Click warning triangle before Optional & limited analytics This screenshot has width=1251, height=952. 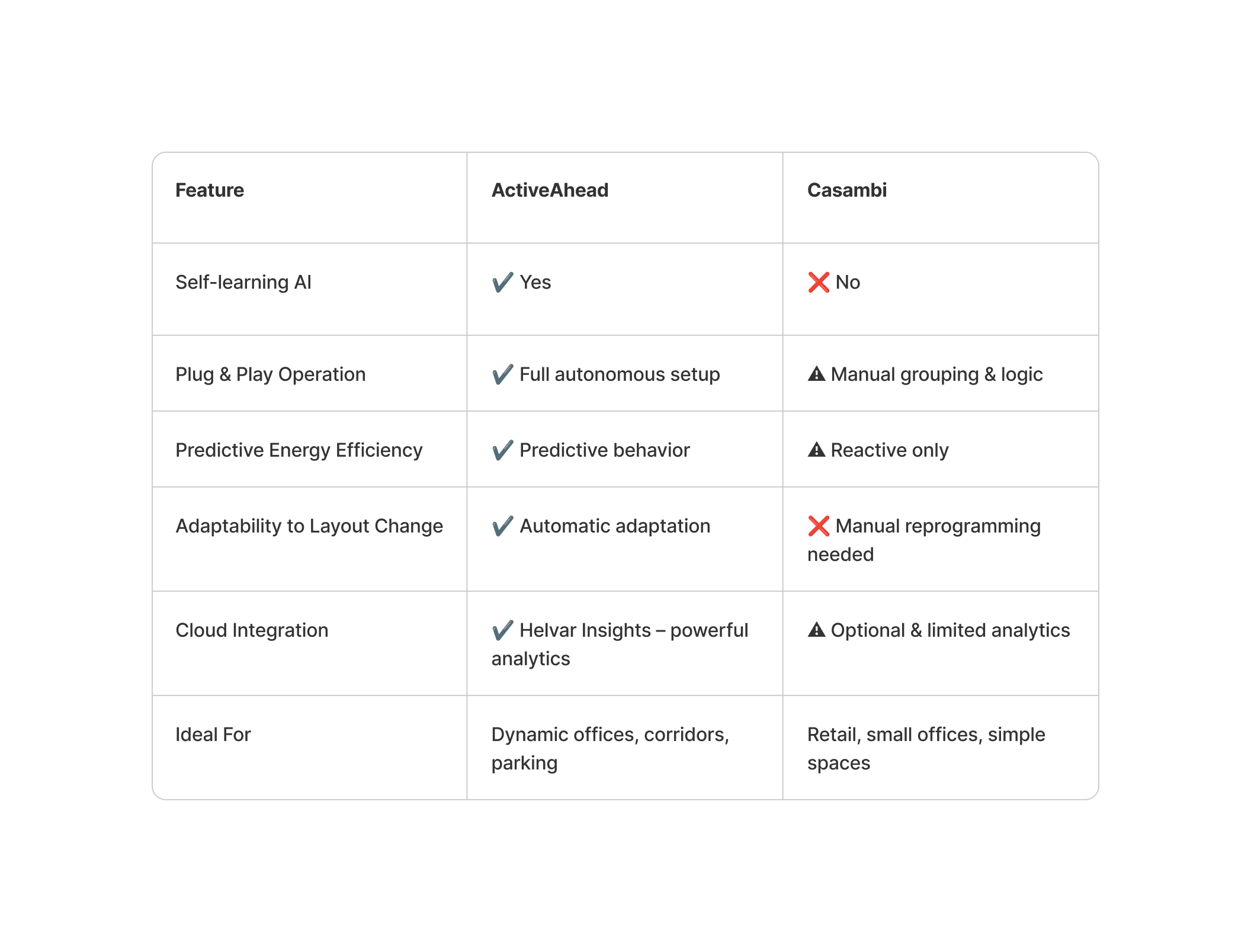pos(816,630)
